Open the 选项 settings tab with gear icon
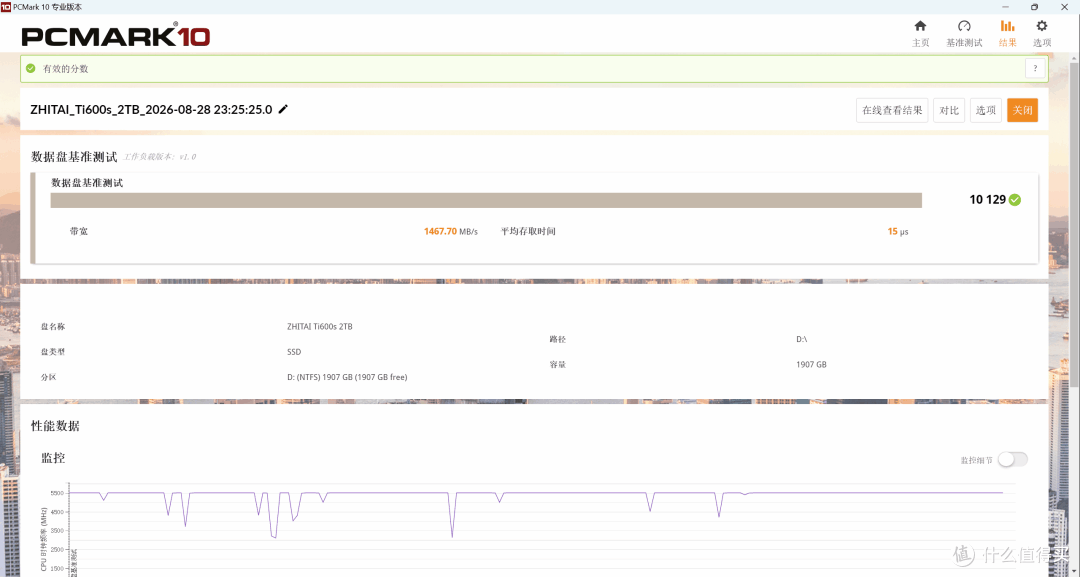Viewport: 1080px width, 577px height. (x=1041, y=33)
